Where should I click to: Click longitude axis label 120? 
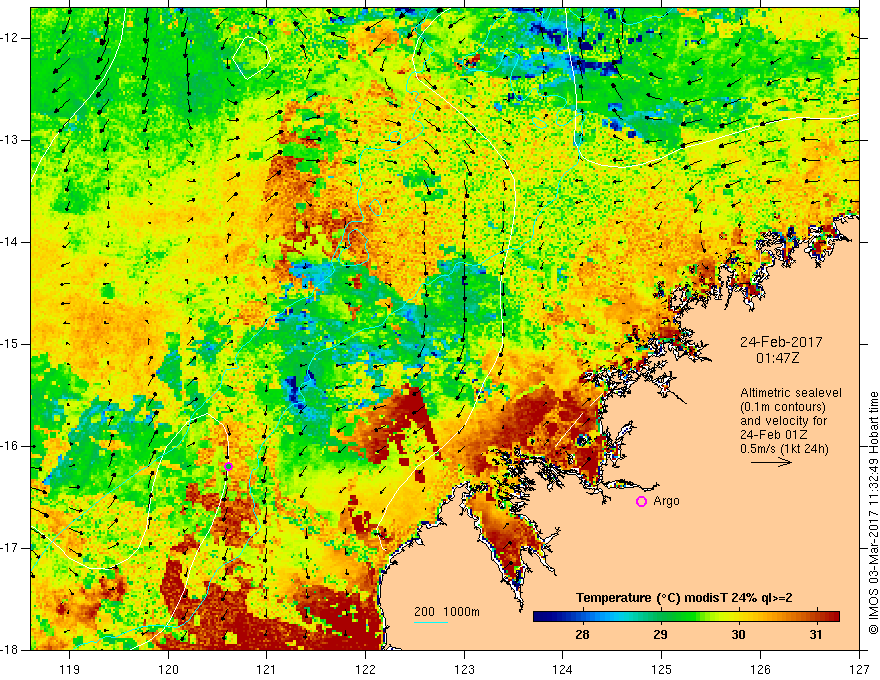pos(168,669)
